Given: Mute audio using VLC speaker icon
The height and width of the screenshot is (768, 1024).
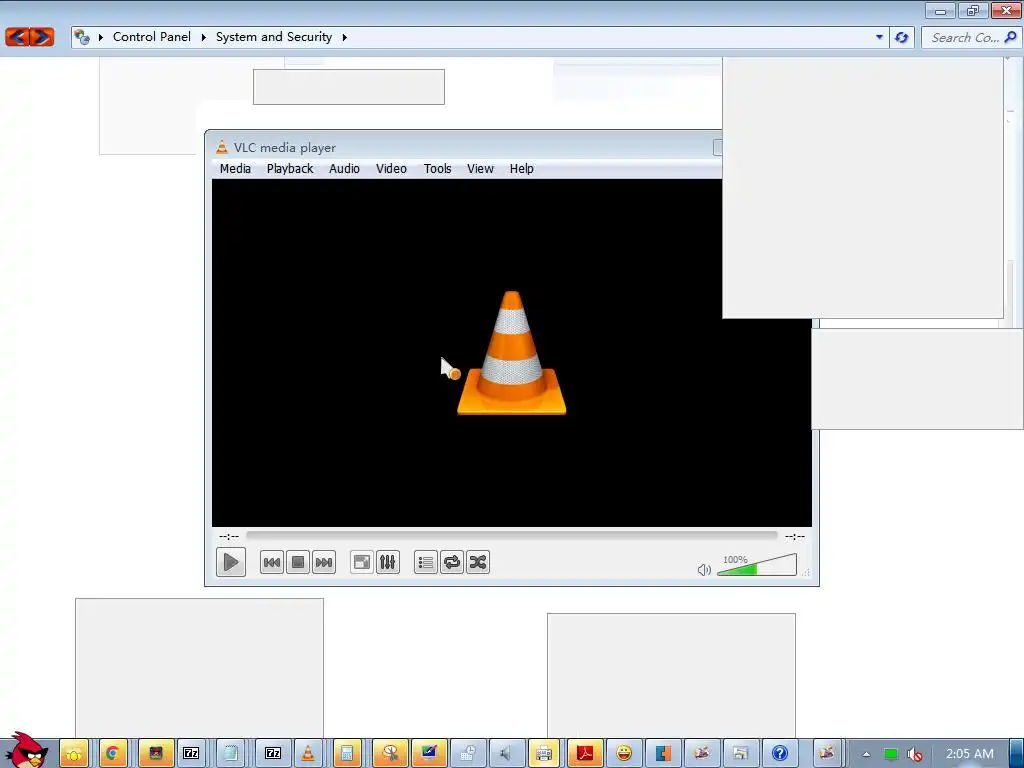Looking at the screenshot, I should pyautogui.click(x=704, y=570).
